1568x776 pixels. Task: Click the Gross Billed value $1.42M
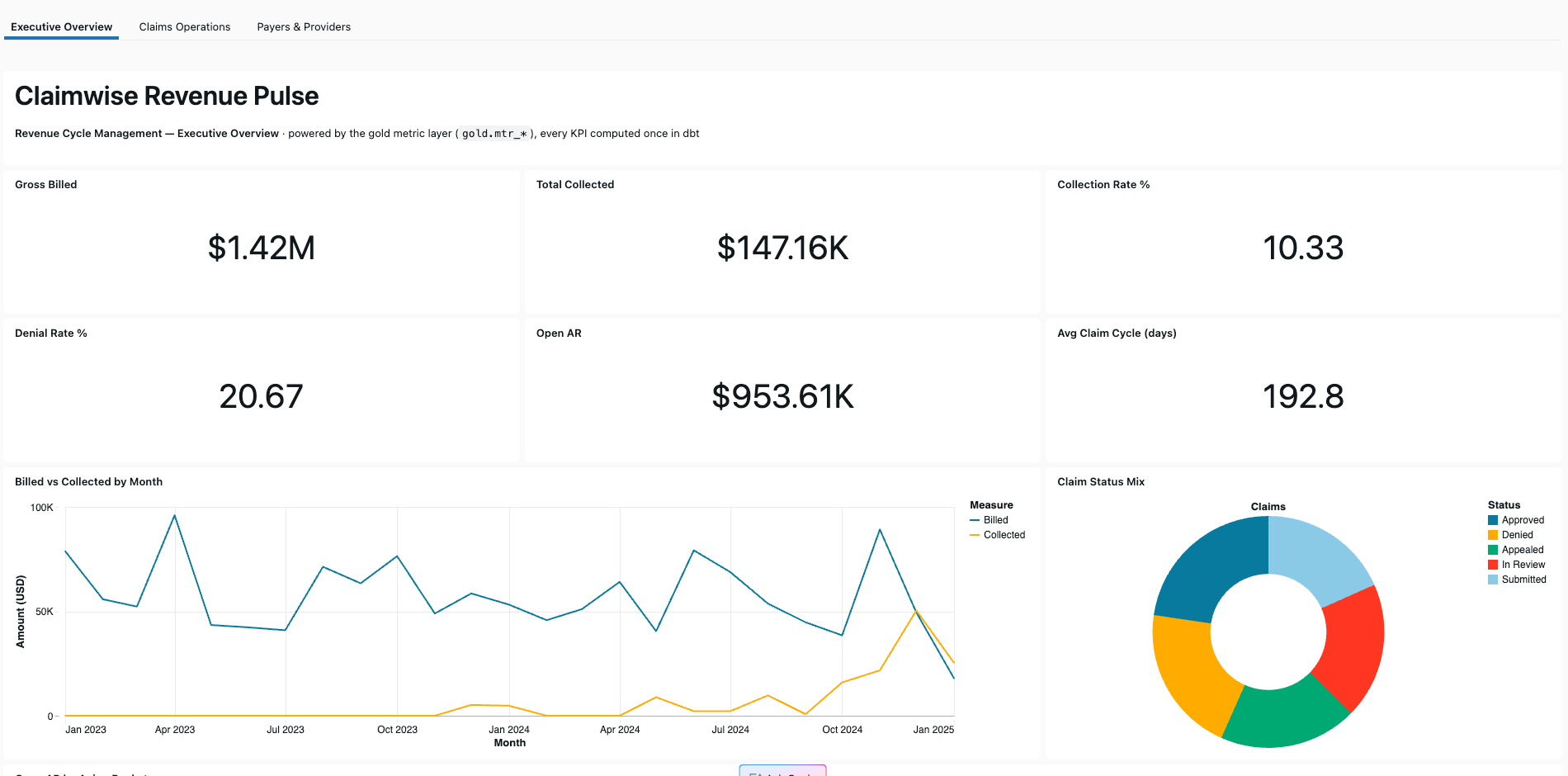(262, 248)
